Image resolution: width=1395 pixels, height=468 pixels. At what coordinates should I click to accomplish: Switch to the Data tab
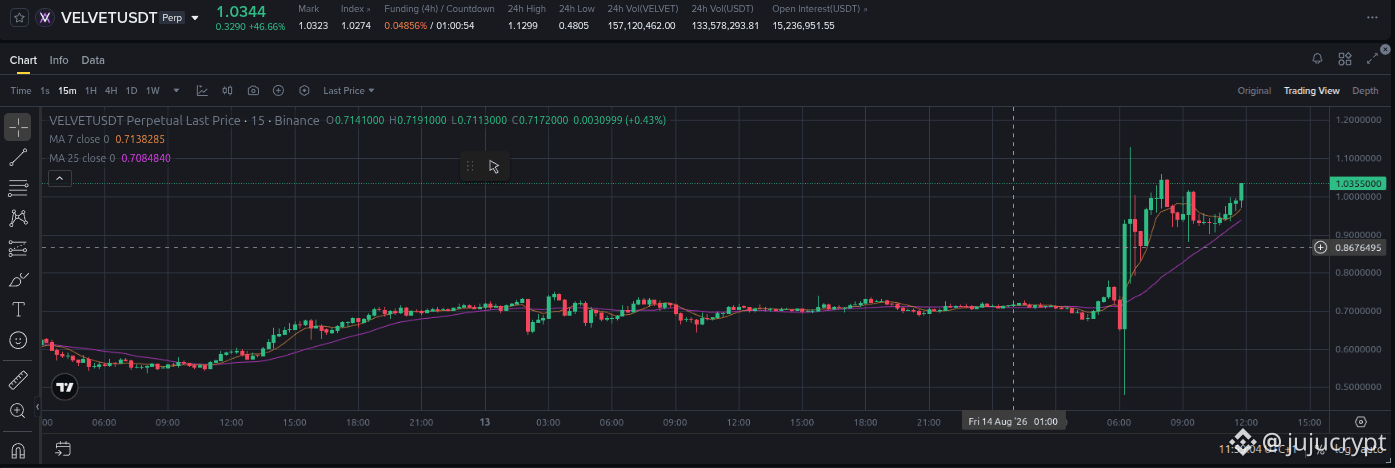click(x=93, y=60)
